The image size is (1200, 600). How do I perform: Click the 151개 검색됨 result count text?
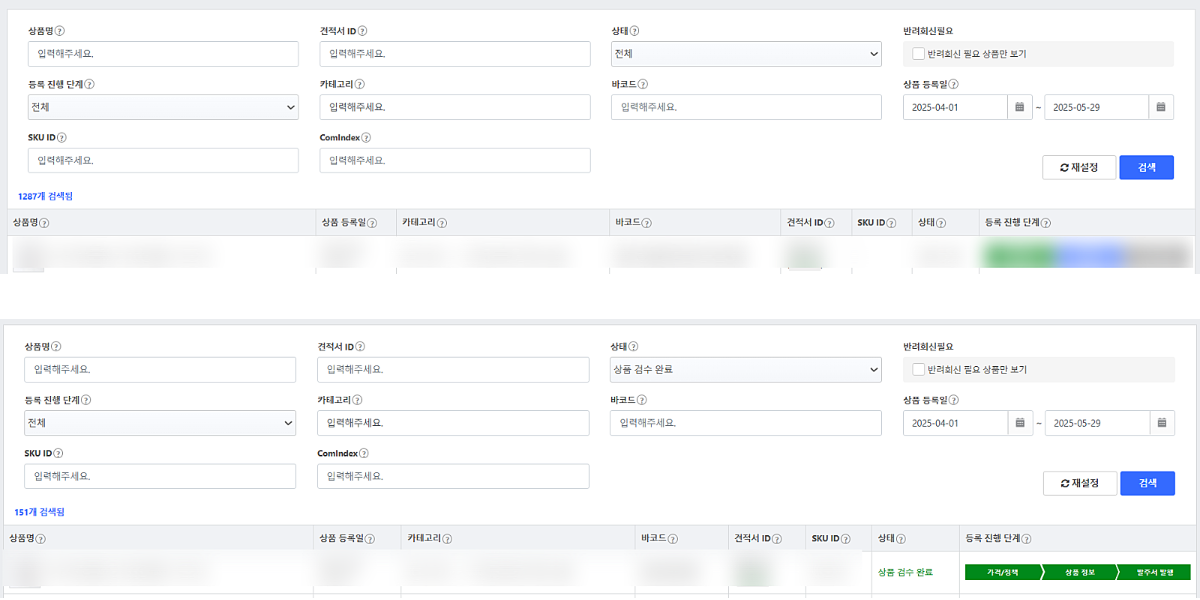(x=39, y=512)
